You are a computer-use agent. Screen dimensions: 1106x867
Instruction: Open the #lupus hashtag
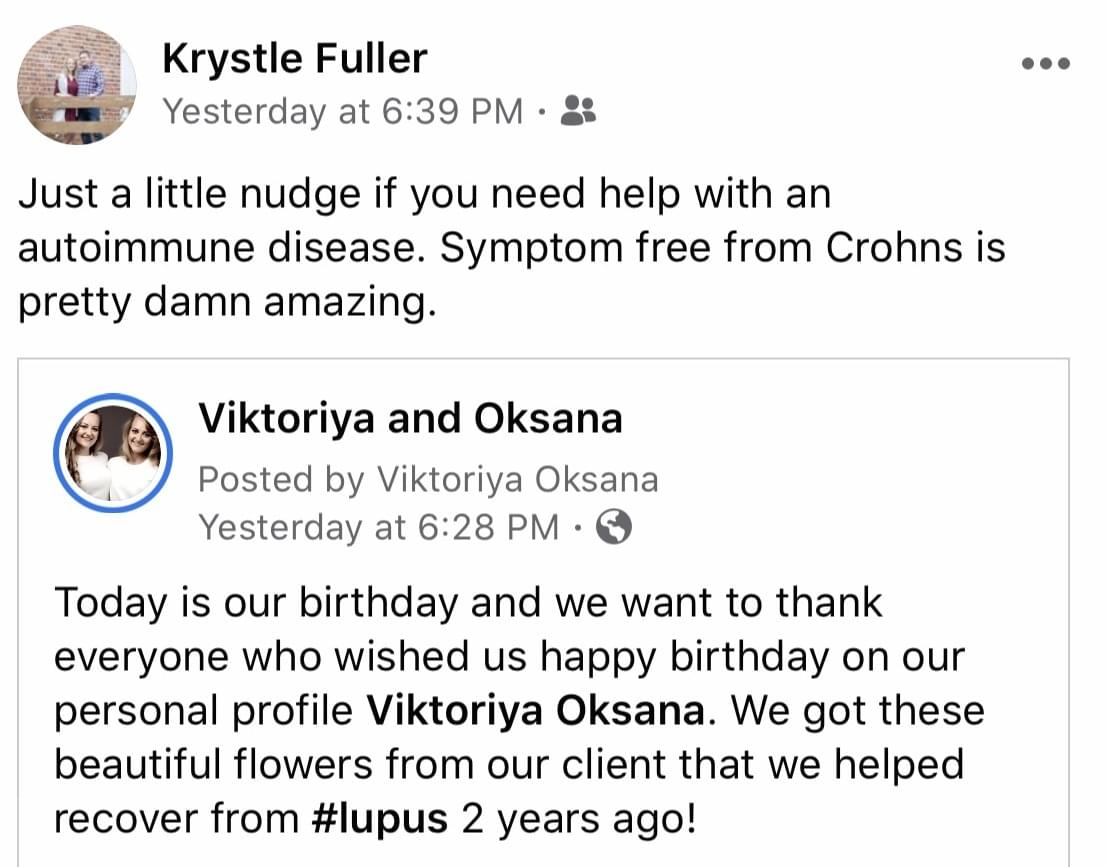coord(379,819)
